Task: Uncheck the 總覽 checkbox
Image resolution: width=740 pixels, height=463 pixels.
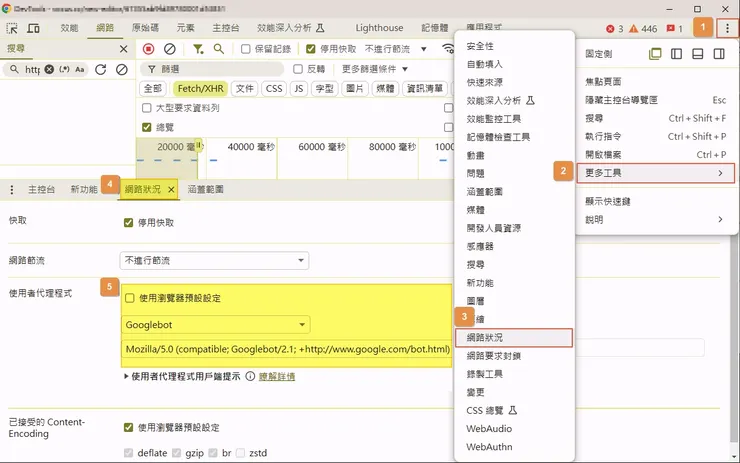Action: pyautogui.click(x=147, y=127)
